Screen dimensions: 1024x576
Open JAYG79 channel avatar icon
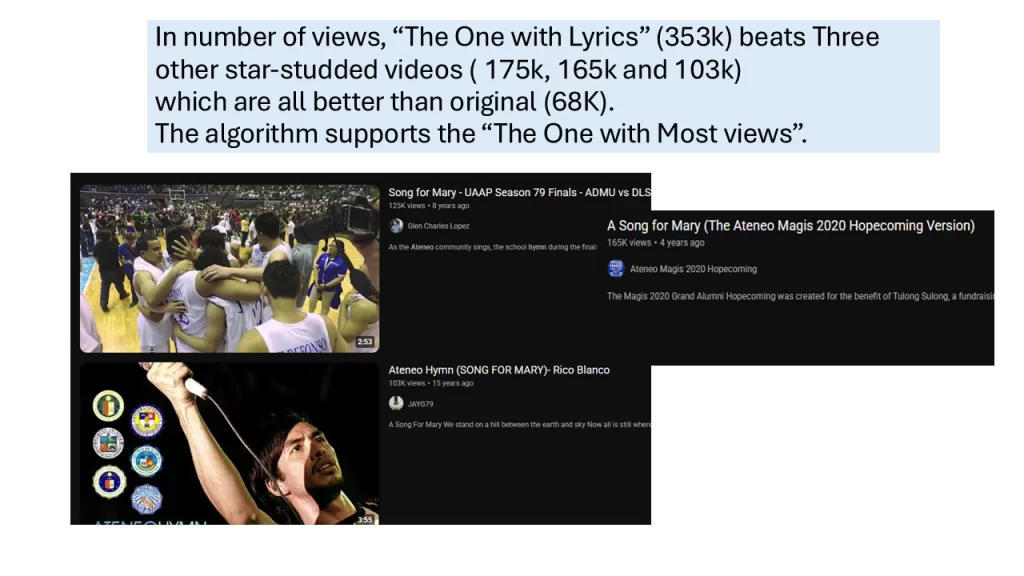[396, 404]
